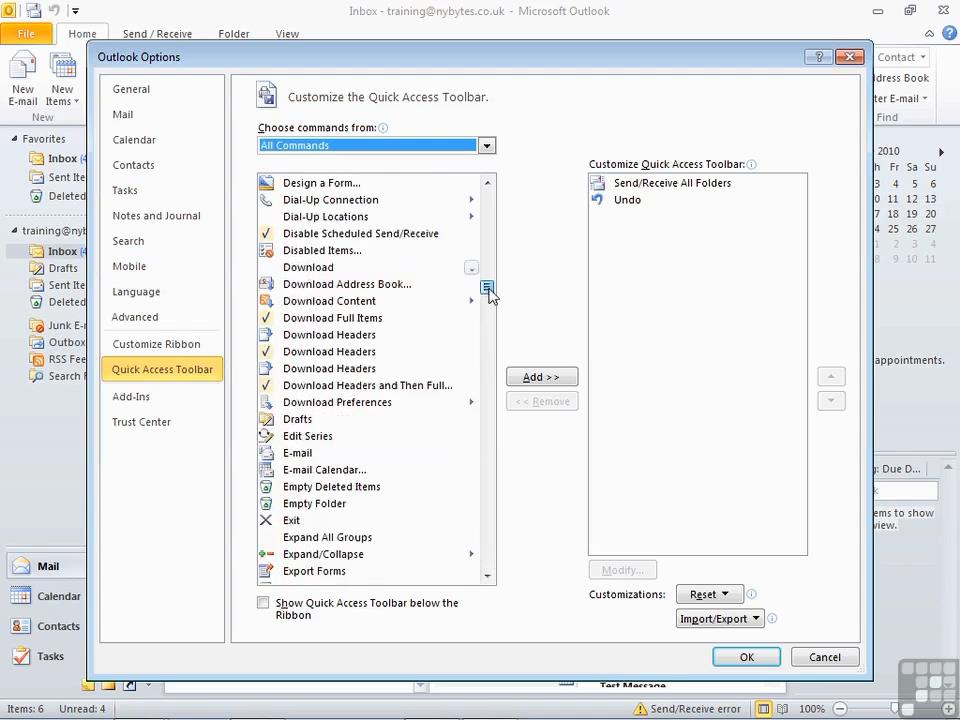Click the Empty Deleted Items icon
The width and height of the screenshot is (960, 720).
(266, 487)
